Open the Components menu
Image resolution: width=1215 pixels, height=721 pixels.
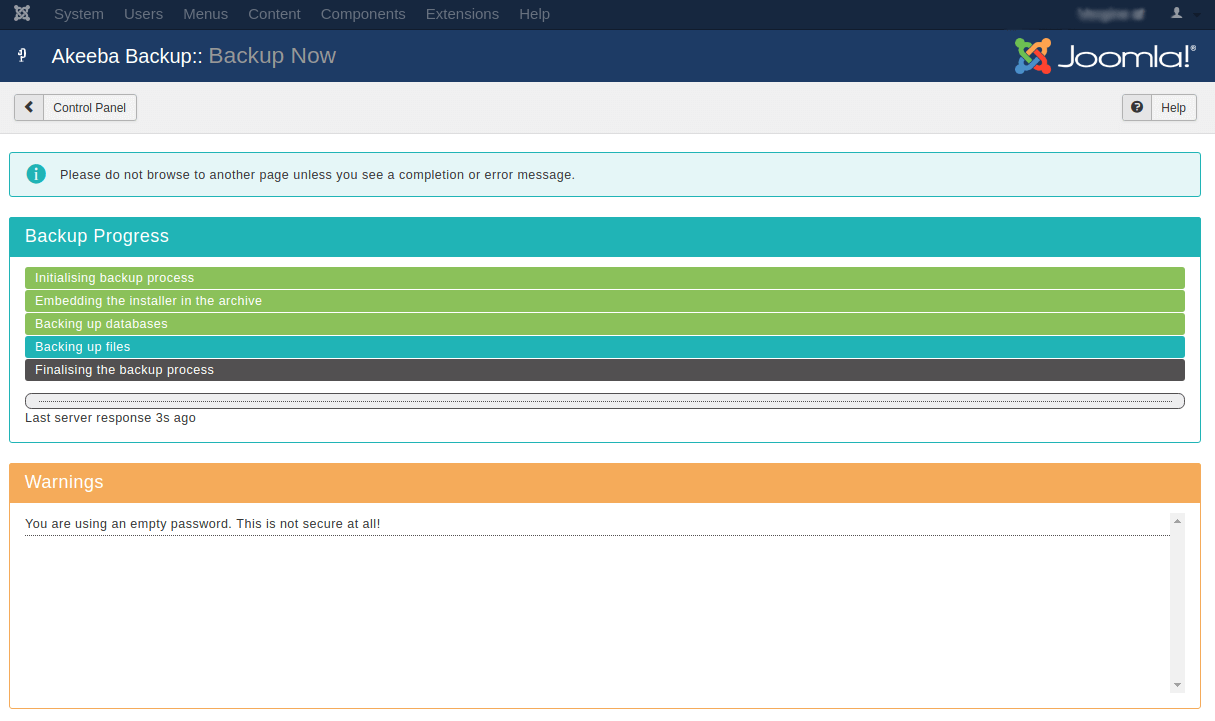(363, 14)
